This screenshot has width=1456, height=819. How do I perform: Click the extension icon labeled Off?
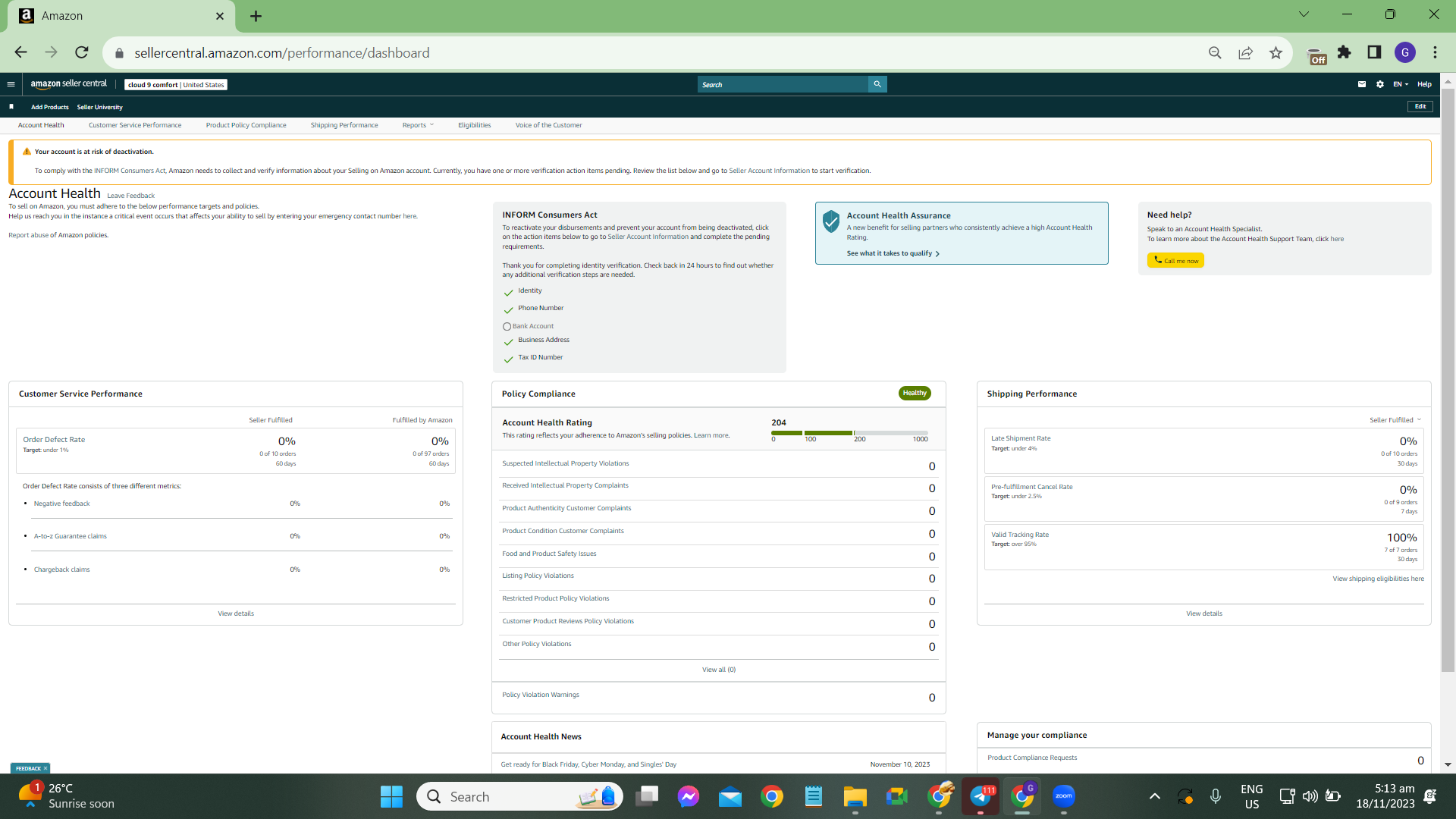[1317, 56]
